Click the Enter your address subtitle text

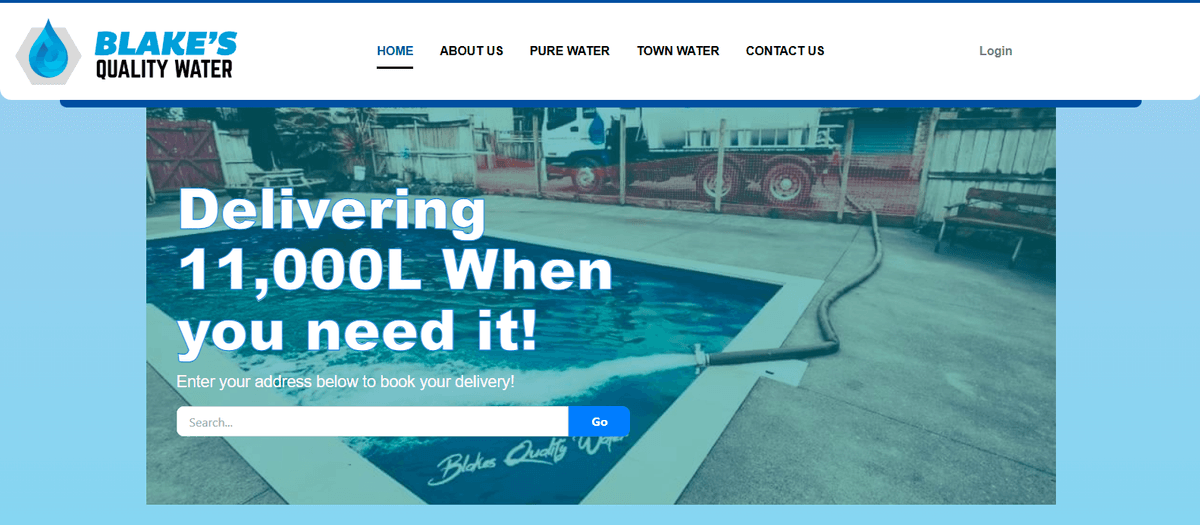point(345,381)
